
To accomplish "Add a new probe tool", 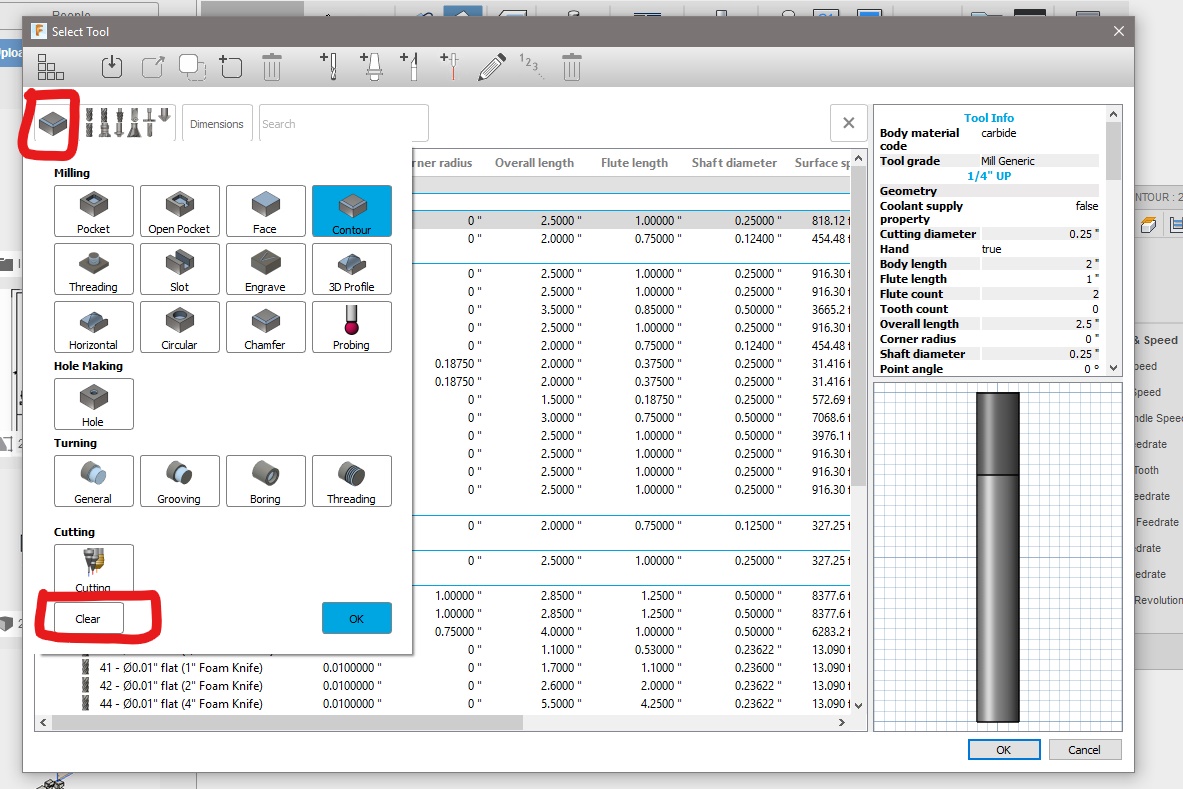I will [x=449, y=67].
